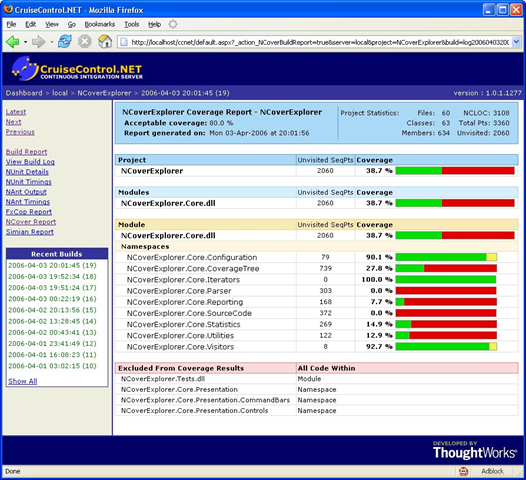Viewport: 526px width, 480px height.
Task: Click the Adblock status bar icon
Action: [464, 471]
